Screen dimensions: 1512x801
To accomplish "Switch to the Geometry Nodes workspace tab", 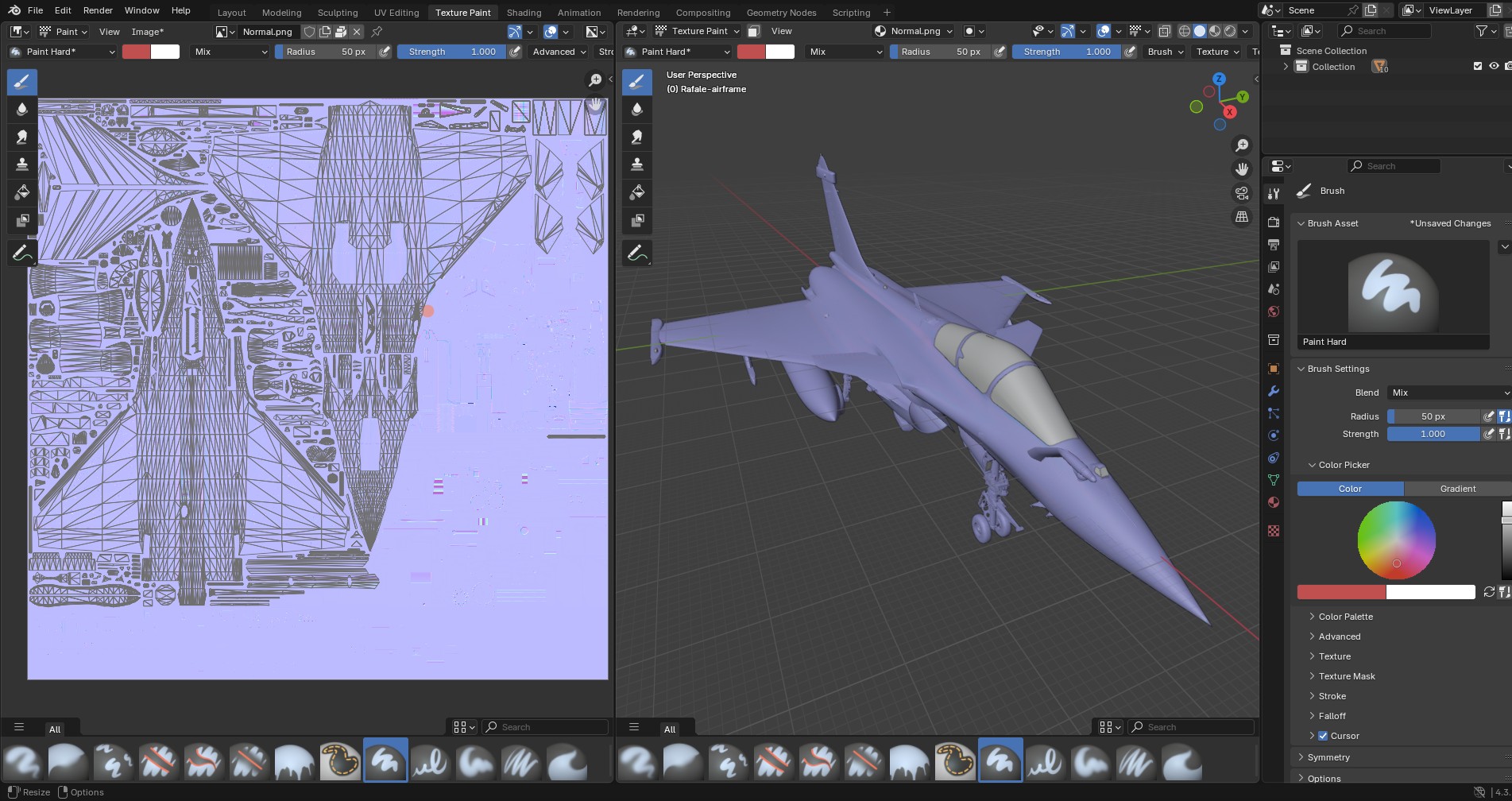I will [781, 12].
